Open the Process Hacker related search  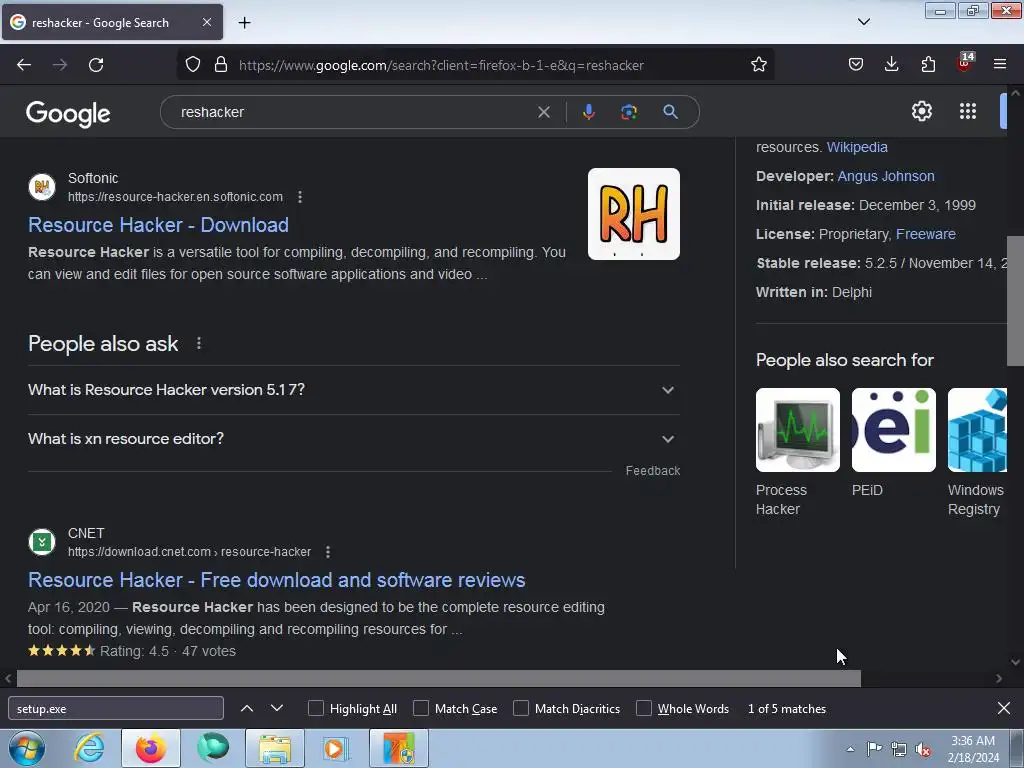(797, 453)
